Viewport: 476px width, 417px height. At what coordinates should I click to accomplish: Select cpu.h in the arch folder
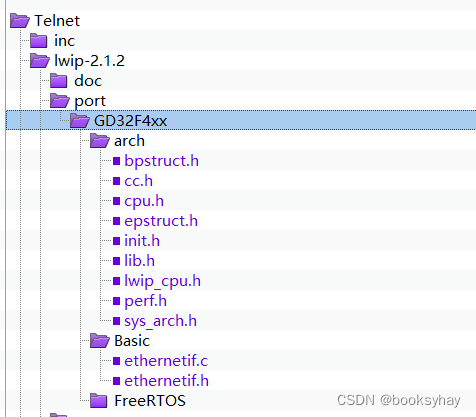[144, 201]
